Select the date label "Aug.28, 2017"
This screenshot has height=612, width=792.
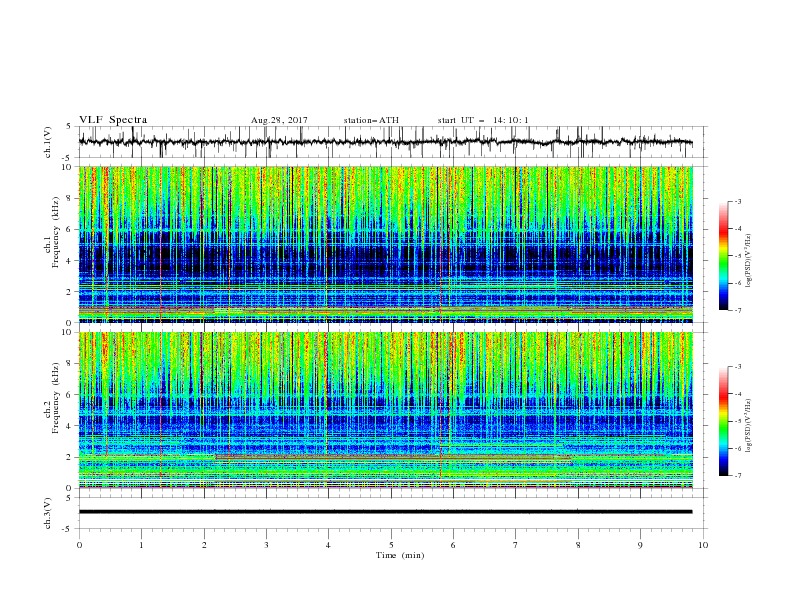pyautogui.click(x=279, y=120)
